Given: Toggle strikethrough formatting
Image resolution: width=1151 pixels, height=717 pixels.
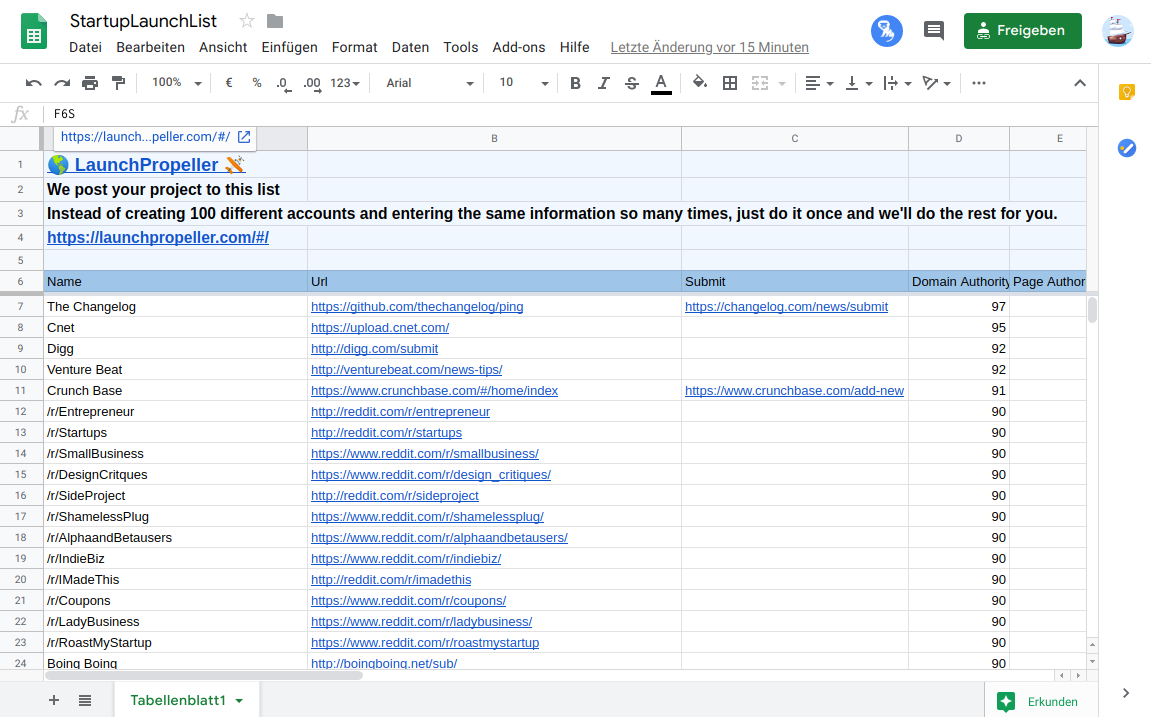Looking at the screenshot, I should click(x=631, y=83).
